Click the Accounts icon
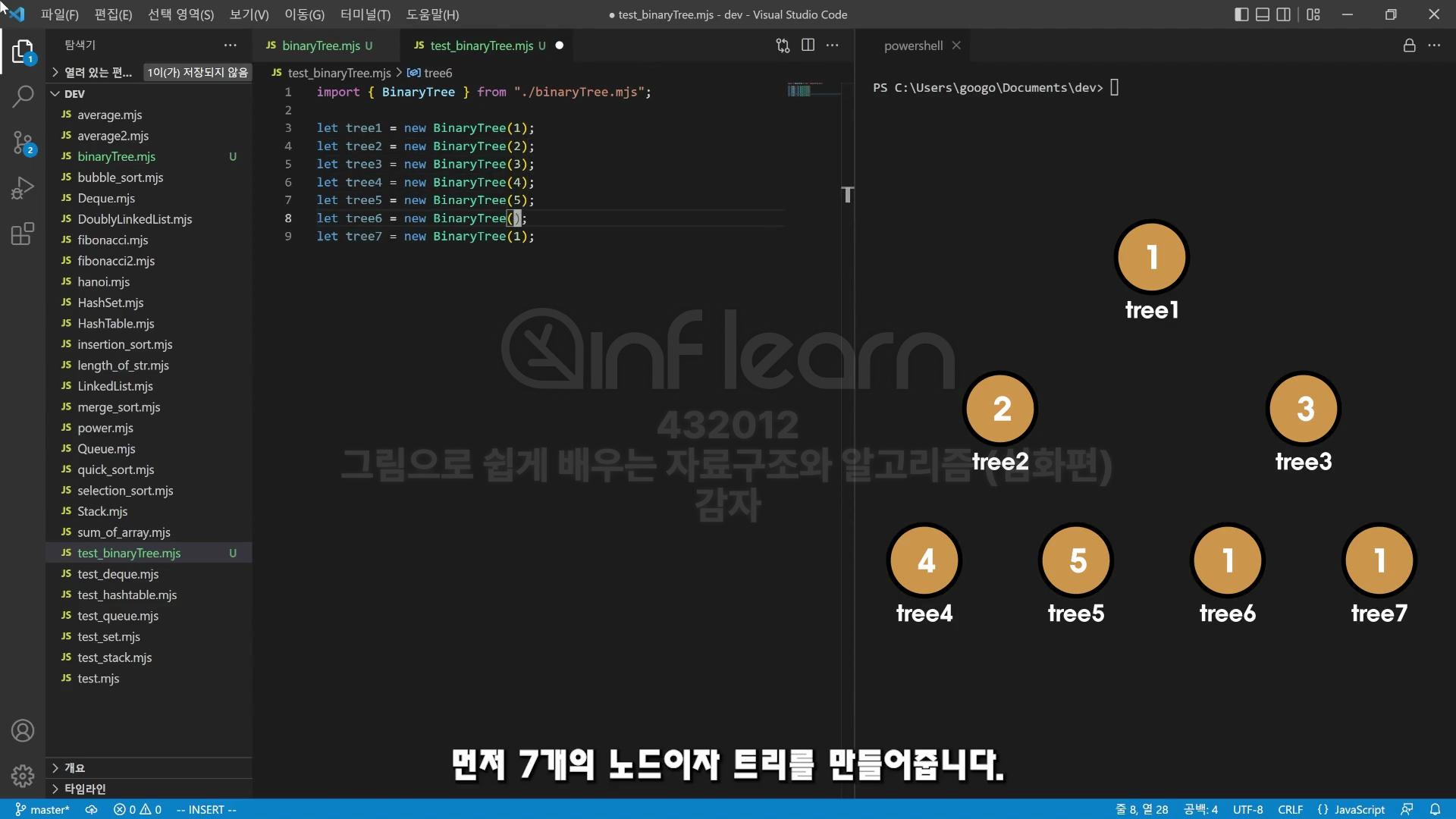The width and height of the screenshot is (1456, 819). (23, 730)
